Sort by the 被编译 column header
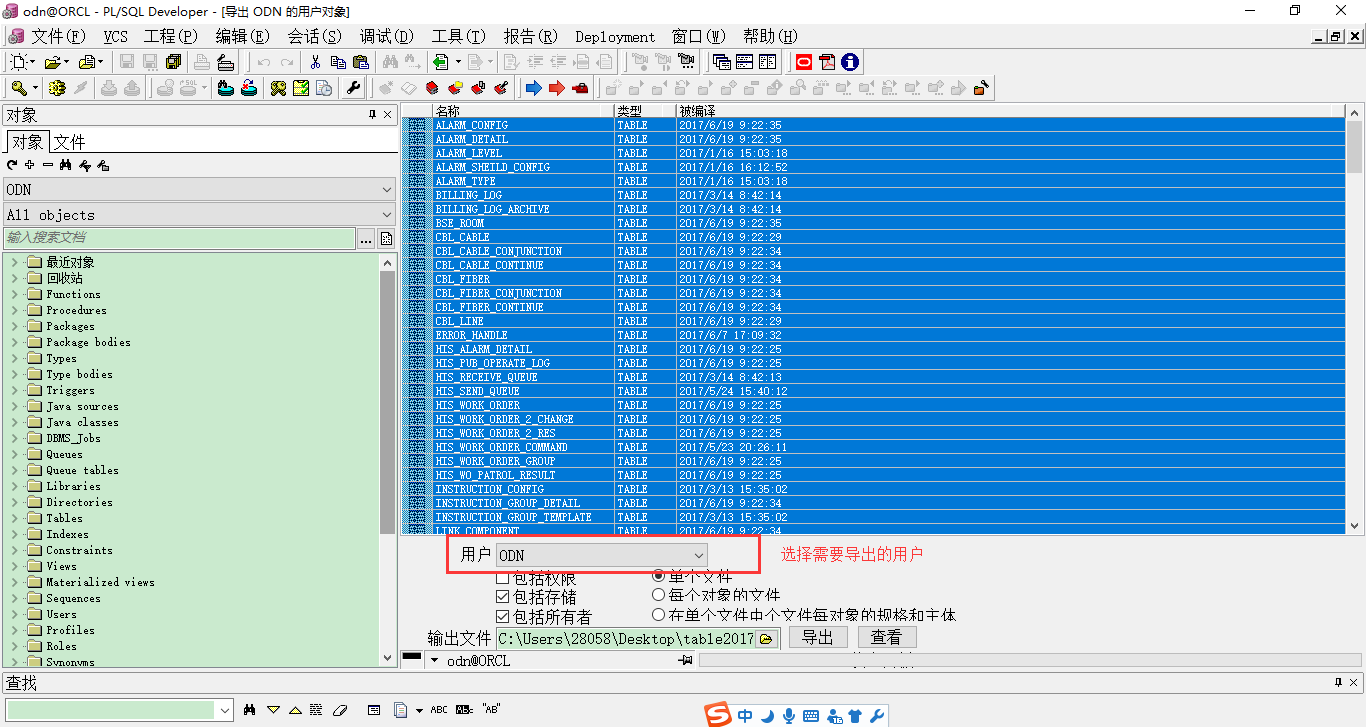 1011,111
